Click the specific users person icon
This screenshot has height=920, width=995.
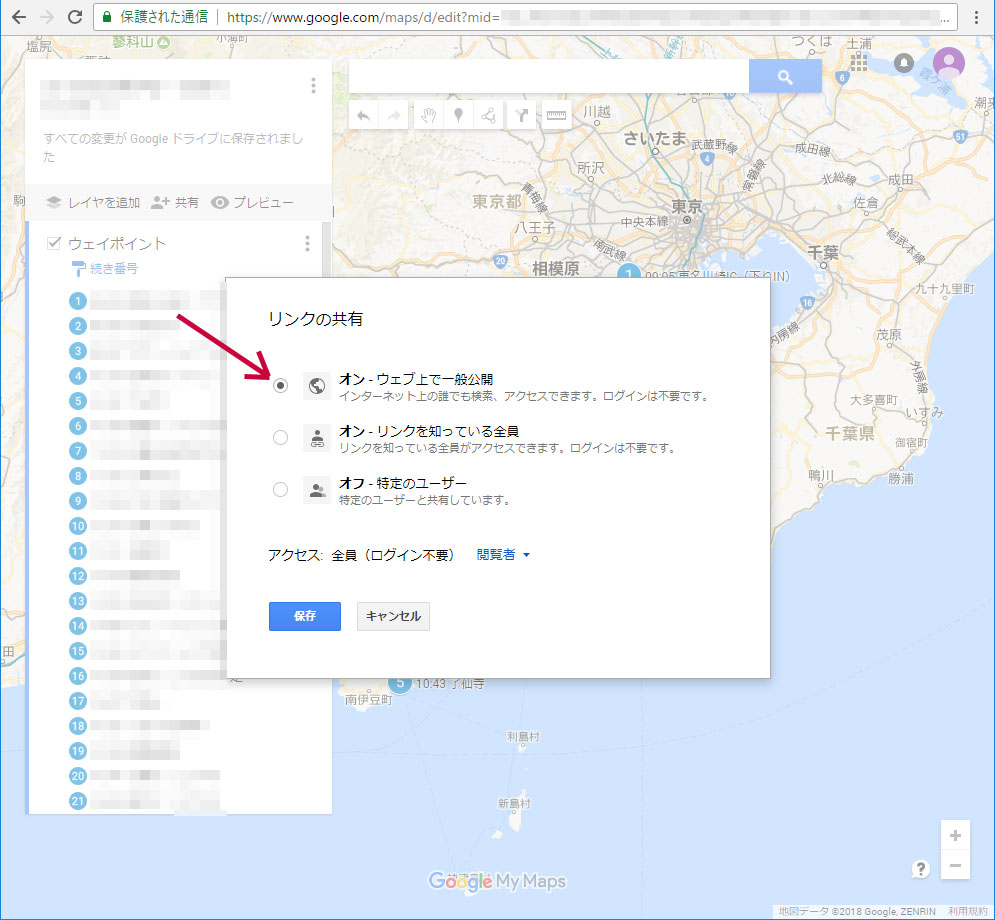pos(317,490)
